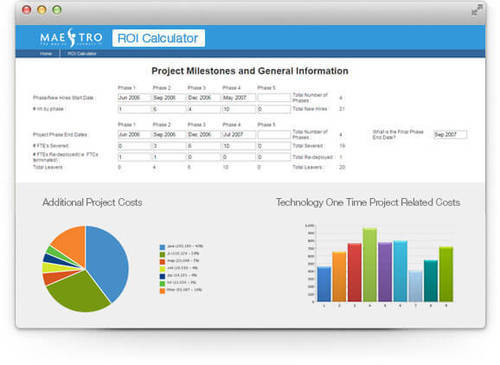Select the Dec 2006 start date field
The width and height of the screenshot is (500, 365).
click(204, 98)
